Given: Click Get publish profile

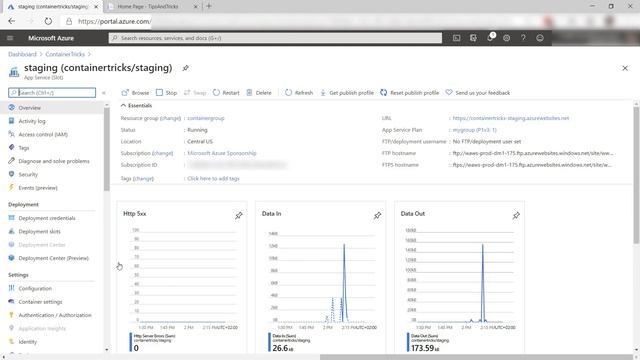Looking at the screenshot, I should [347, 93].
